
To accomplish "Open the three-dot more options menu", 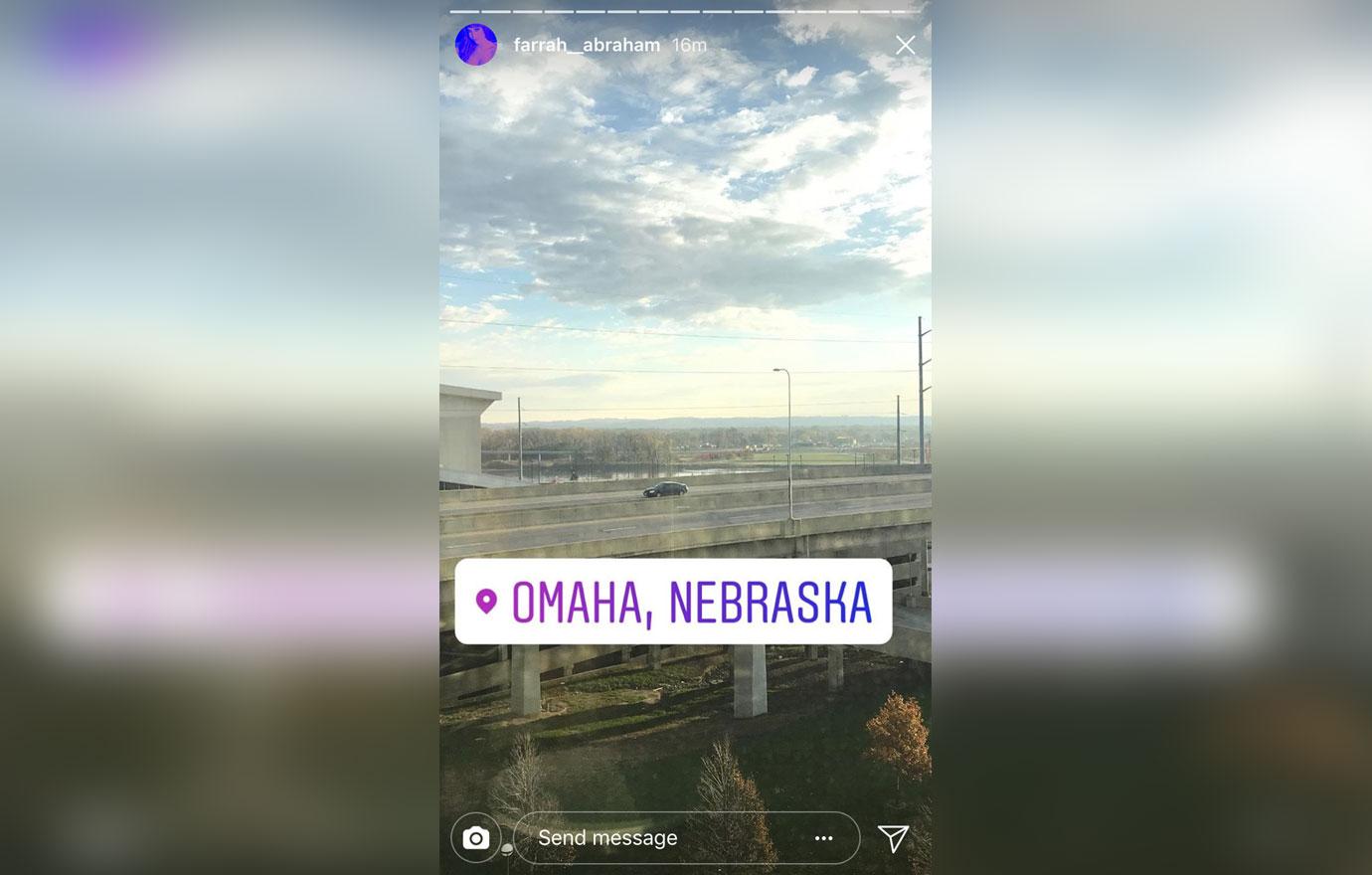I will click(x=824, y=838).
